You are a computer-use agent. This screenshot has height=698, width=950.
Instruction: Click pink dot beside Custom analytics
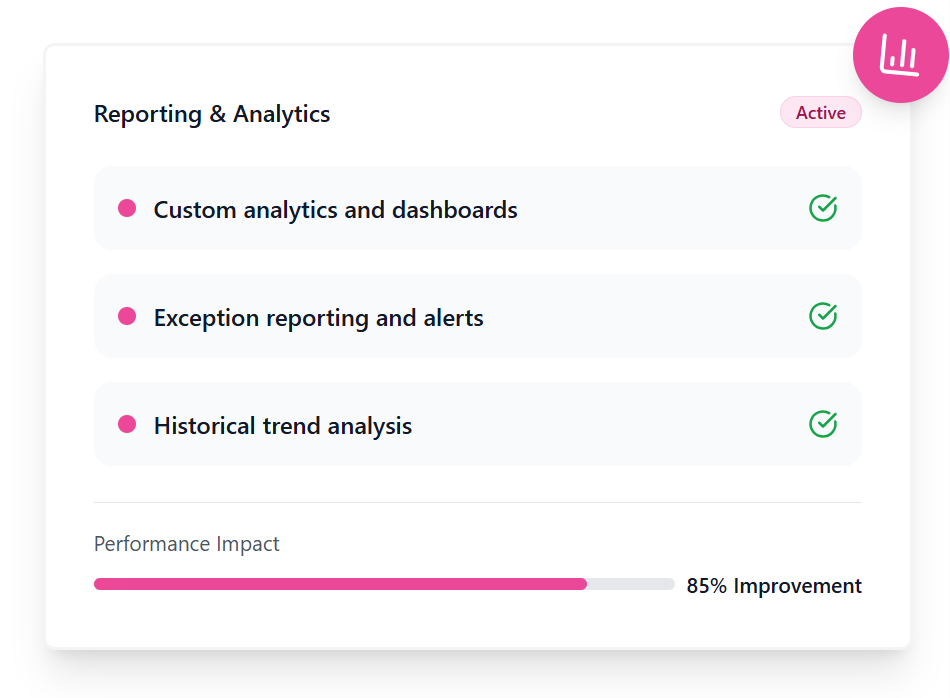tap(127, 208)
